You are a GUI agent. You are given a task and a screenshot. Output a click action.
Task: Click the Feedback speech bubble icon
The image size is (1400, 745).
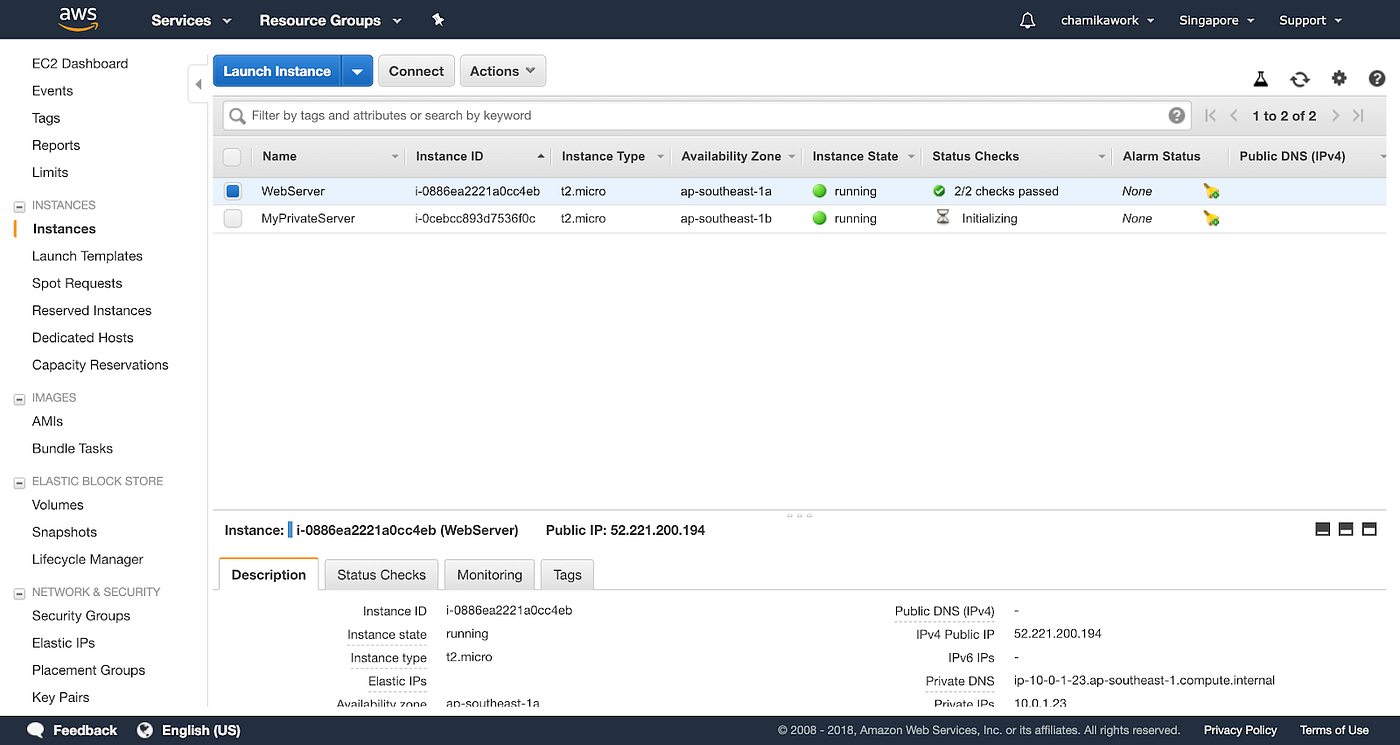point(36,730)
